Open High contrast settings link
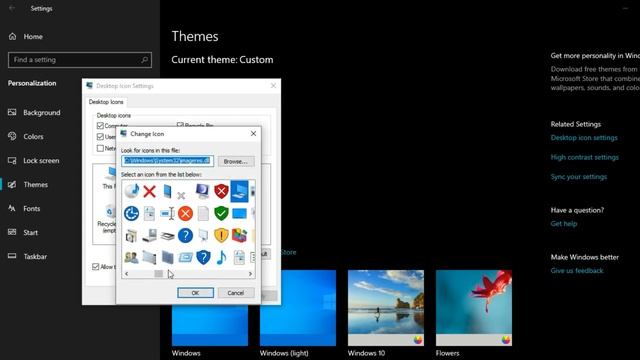The width and height of the screenshot is (640, 360). [x=584, y=157]
